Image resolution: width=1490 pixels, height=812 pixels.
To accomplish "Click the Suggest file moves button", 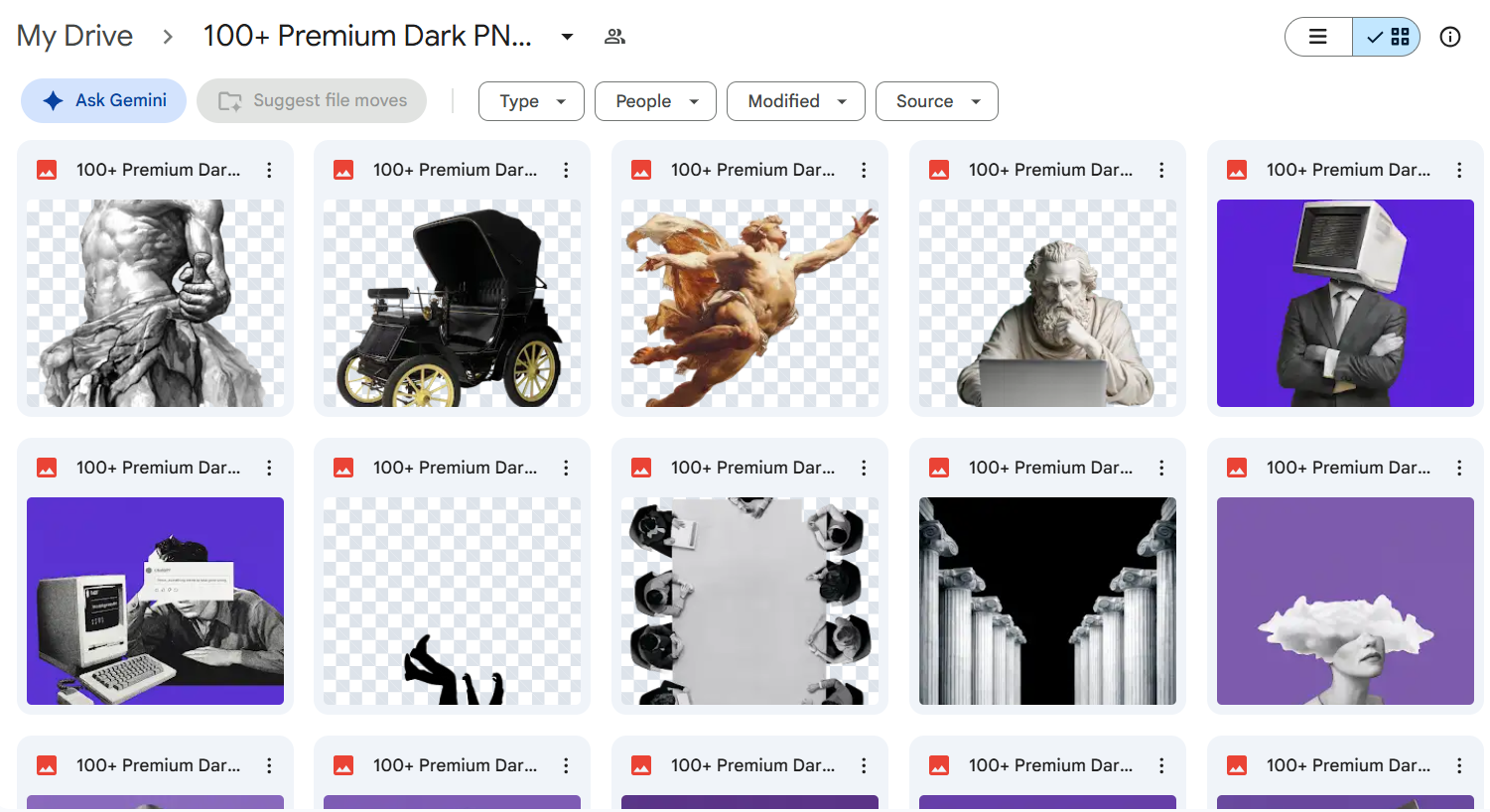I will point(312,100).
